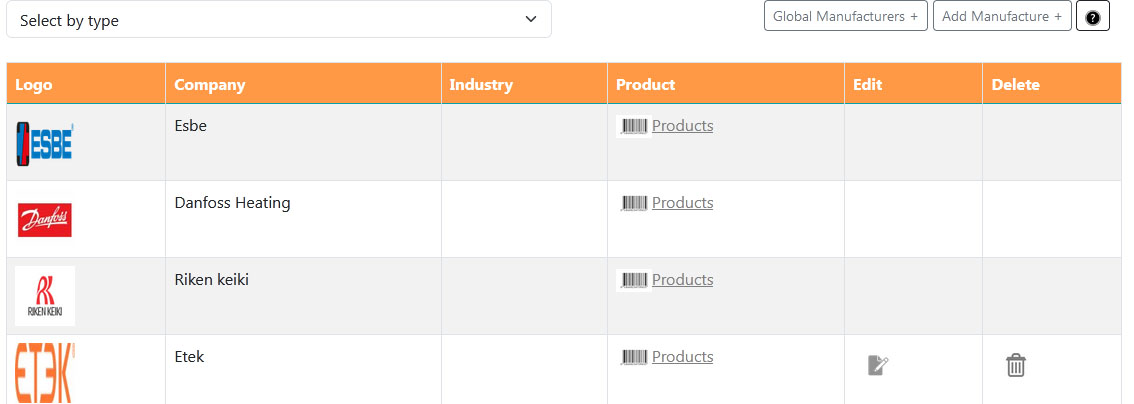Screen dimensions: 1134x404
Task: Click the Company column header
Action: point(210,85)
